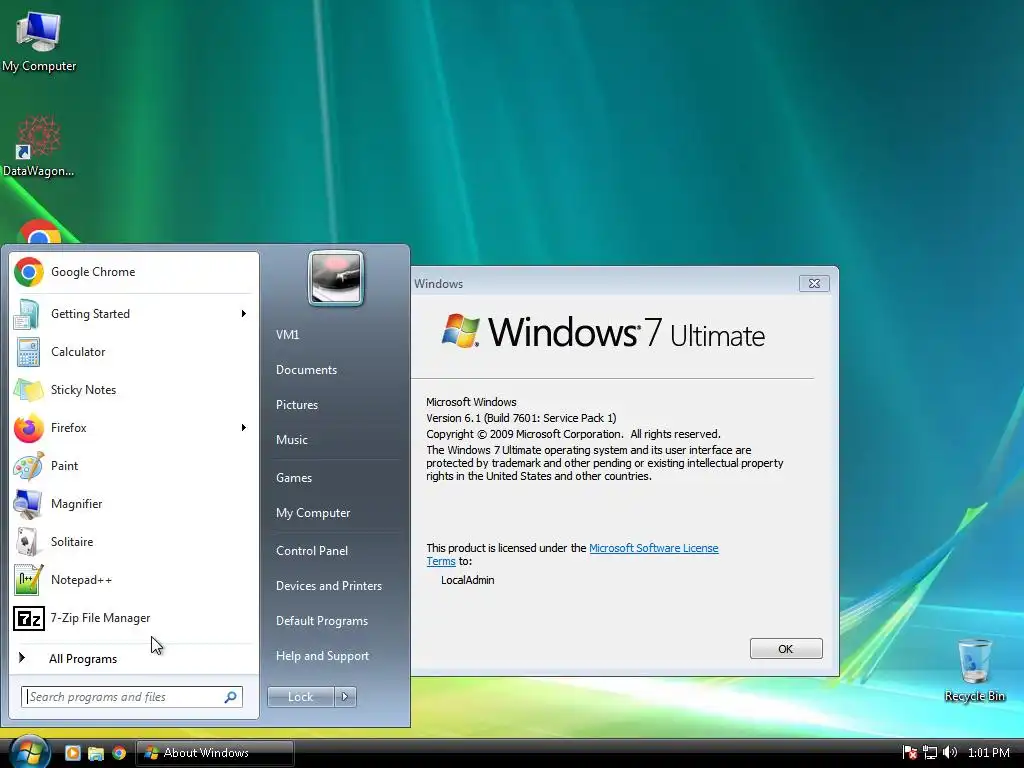Click the Lock button

(300, 697)
